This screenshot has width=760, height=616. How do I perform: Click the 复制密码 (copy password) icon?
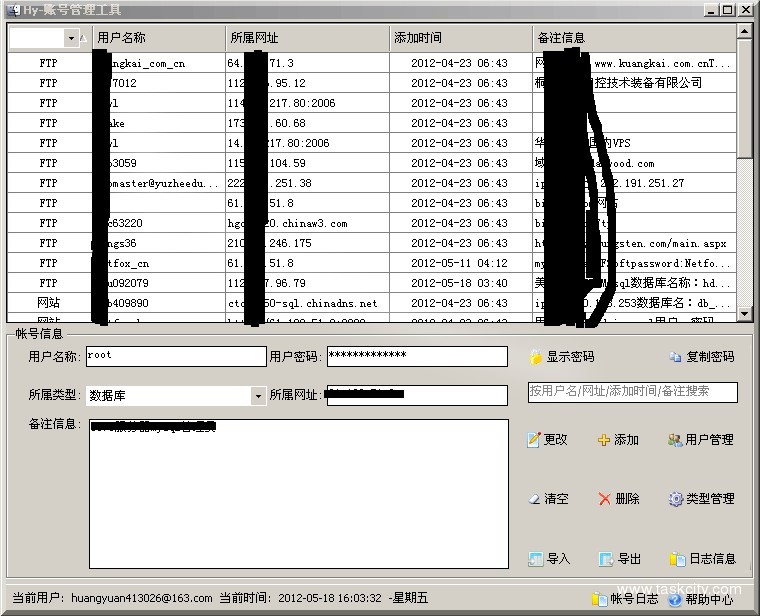(676, 357)
